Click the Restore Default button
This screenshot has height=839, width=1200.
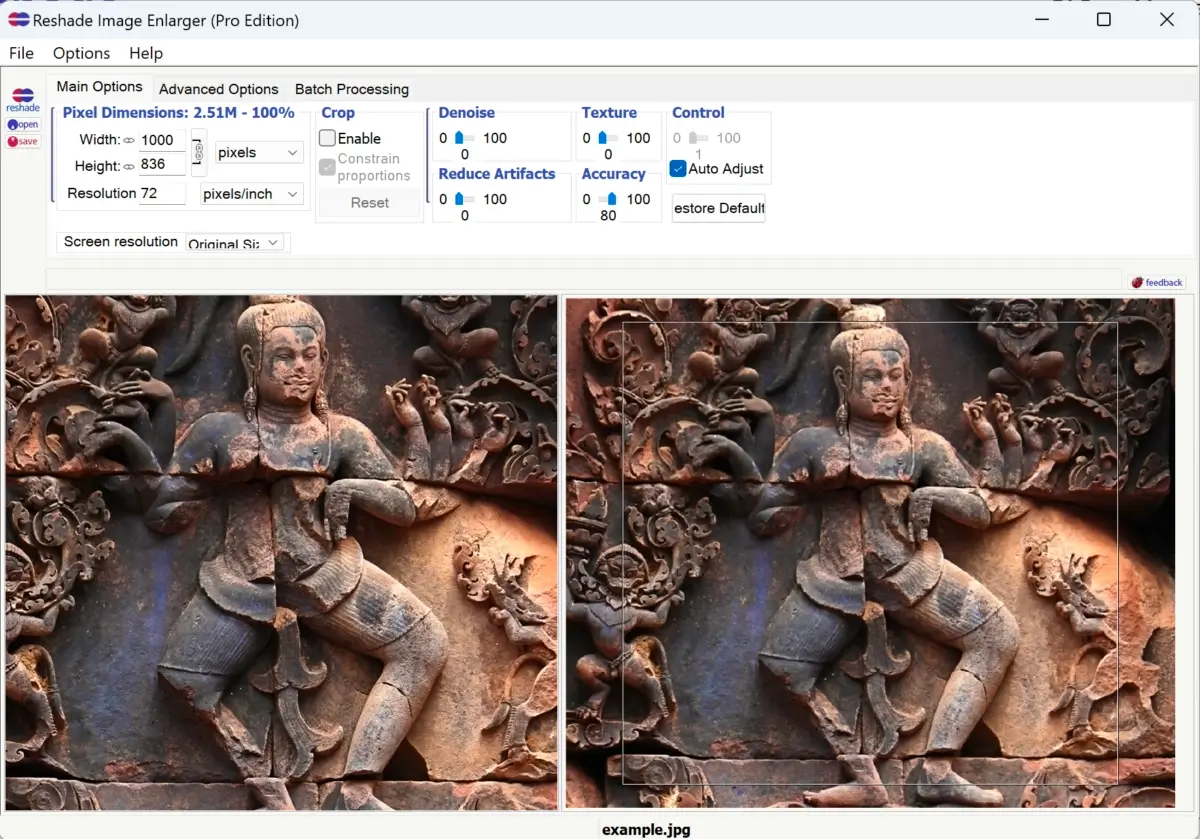[x=718, y=208]
